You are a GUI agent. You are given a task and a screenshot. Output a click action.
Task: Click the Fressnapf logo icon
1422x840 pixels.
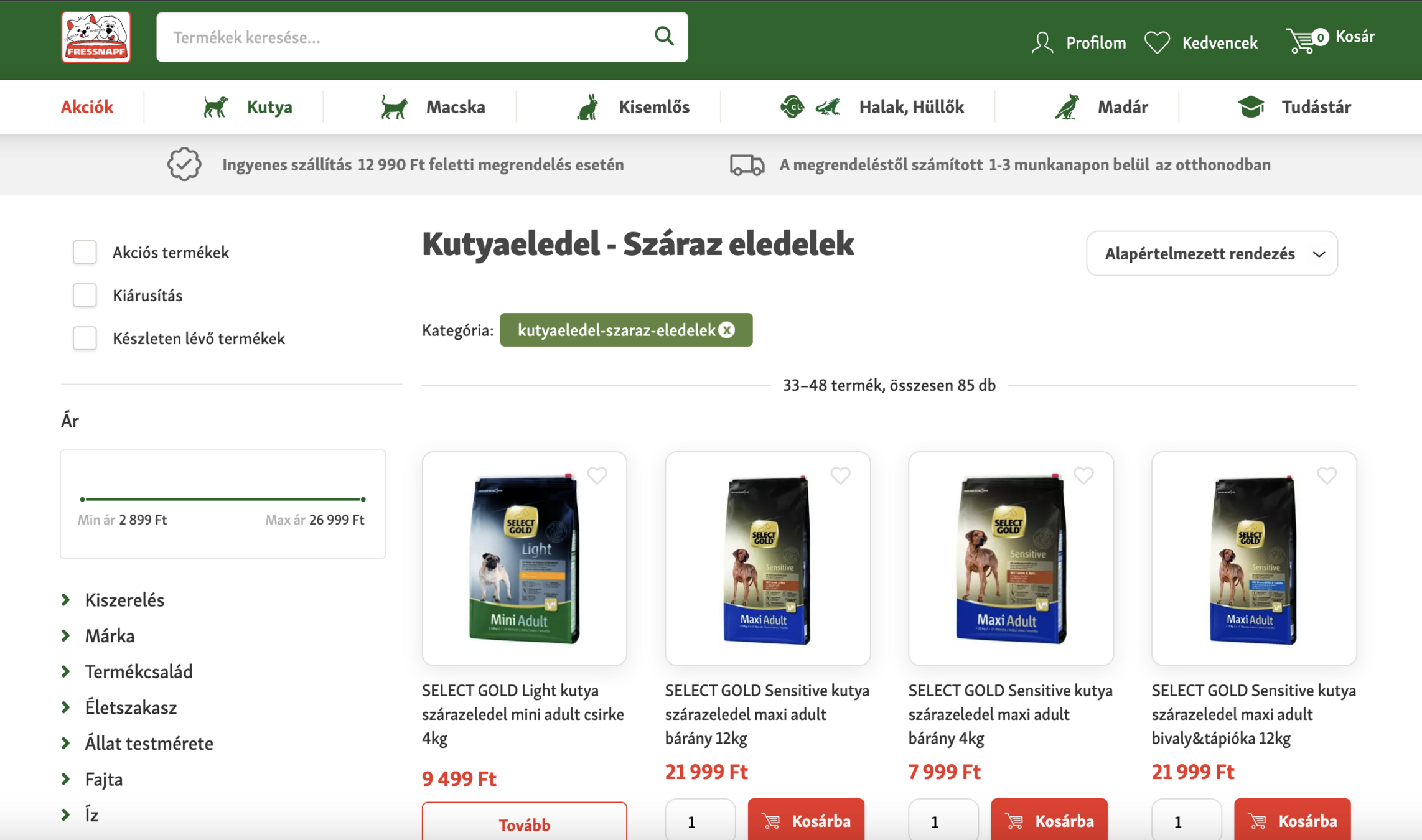coord(96,37)
